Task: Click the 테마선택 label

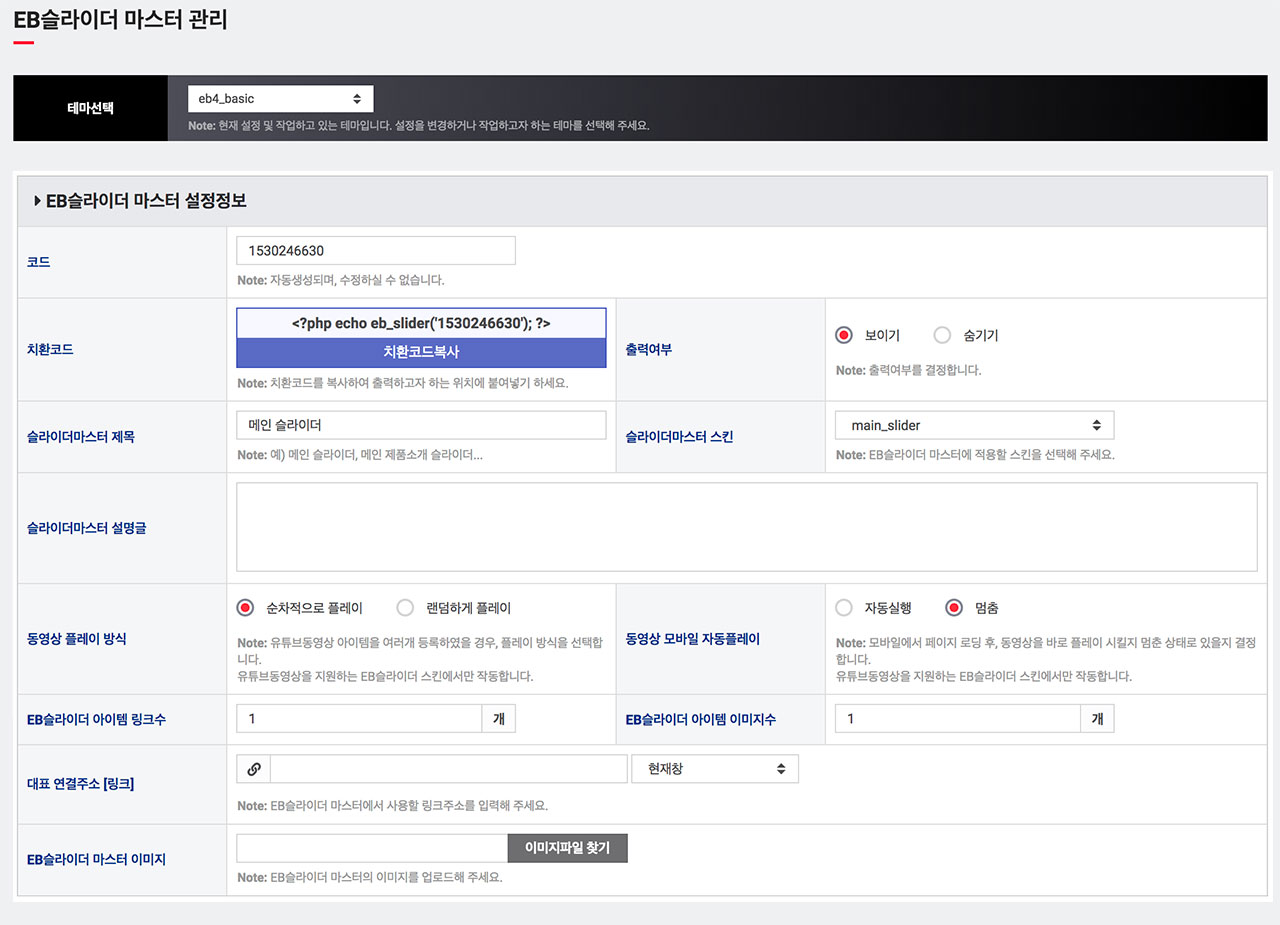Action: [90, 108]
